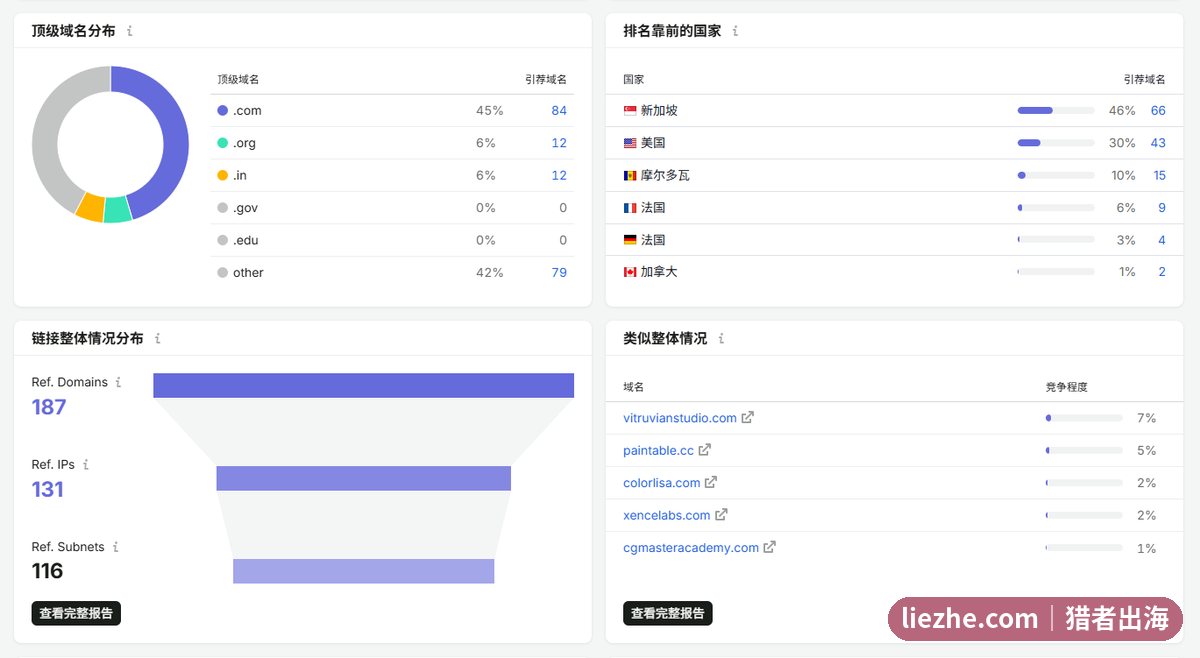The height and width of the screenshot is (658, 1200).
Task: Click info icon beside 顶级域名分布 title
Action: [x=130, y=31]
